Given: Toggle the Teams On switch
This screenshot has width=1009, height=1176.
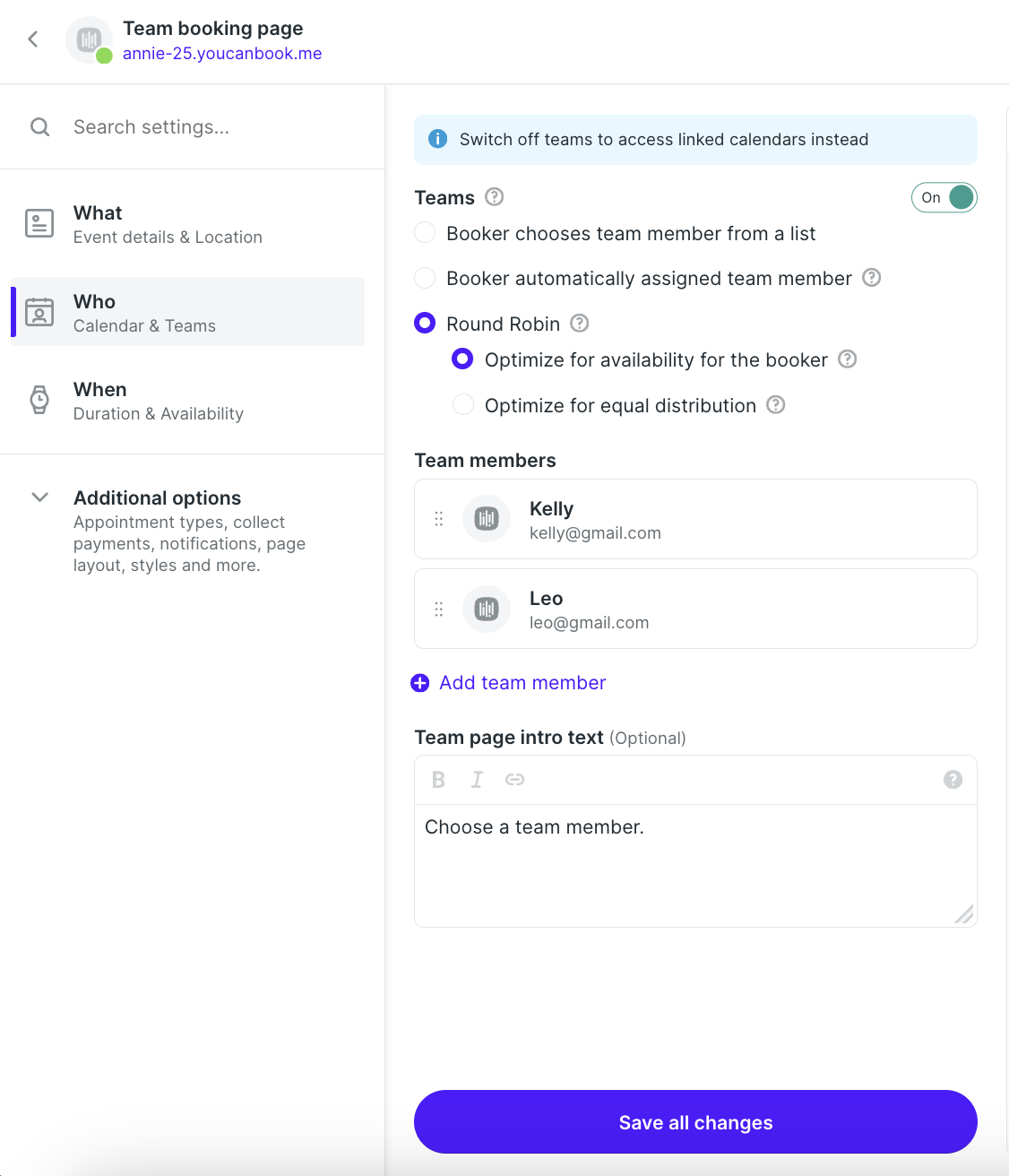Looking at the screenshot, I should (x=944, y=197).
